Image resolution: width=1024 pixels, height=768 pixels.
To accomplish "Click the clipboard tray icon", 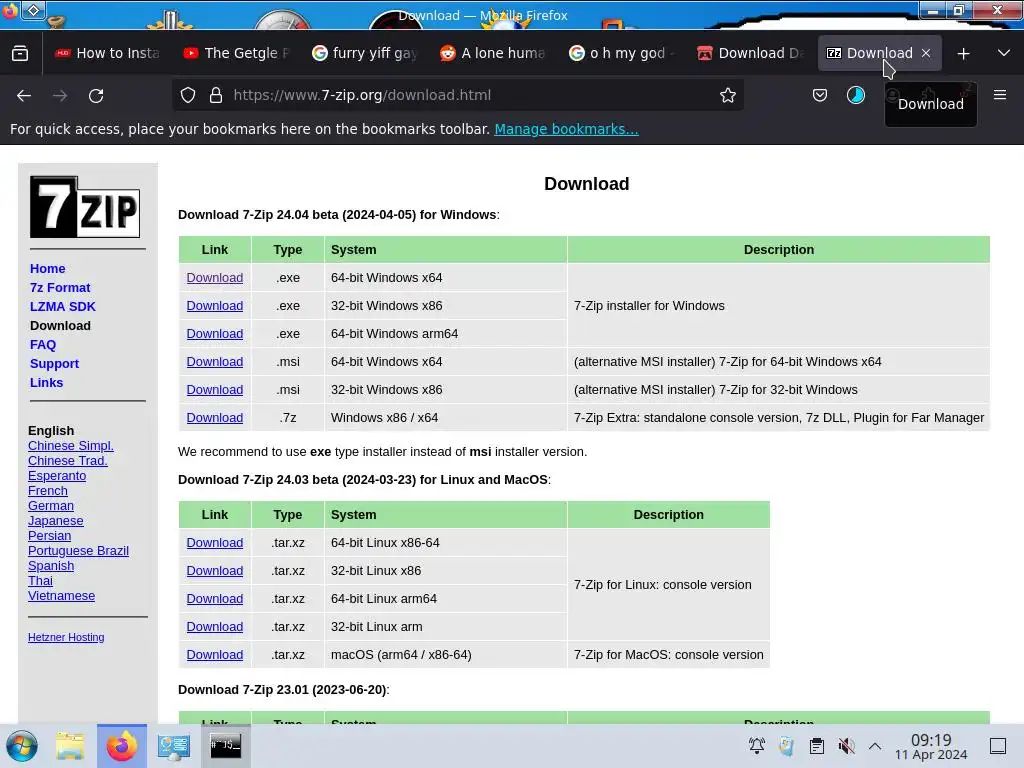I will (816, 746).
